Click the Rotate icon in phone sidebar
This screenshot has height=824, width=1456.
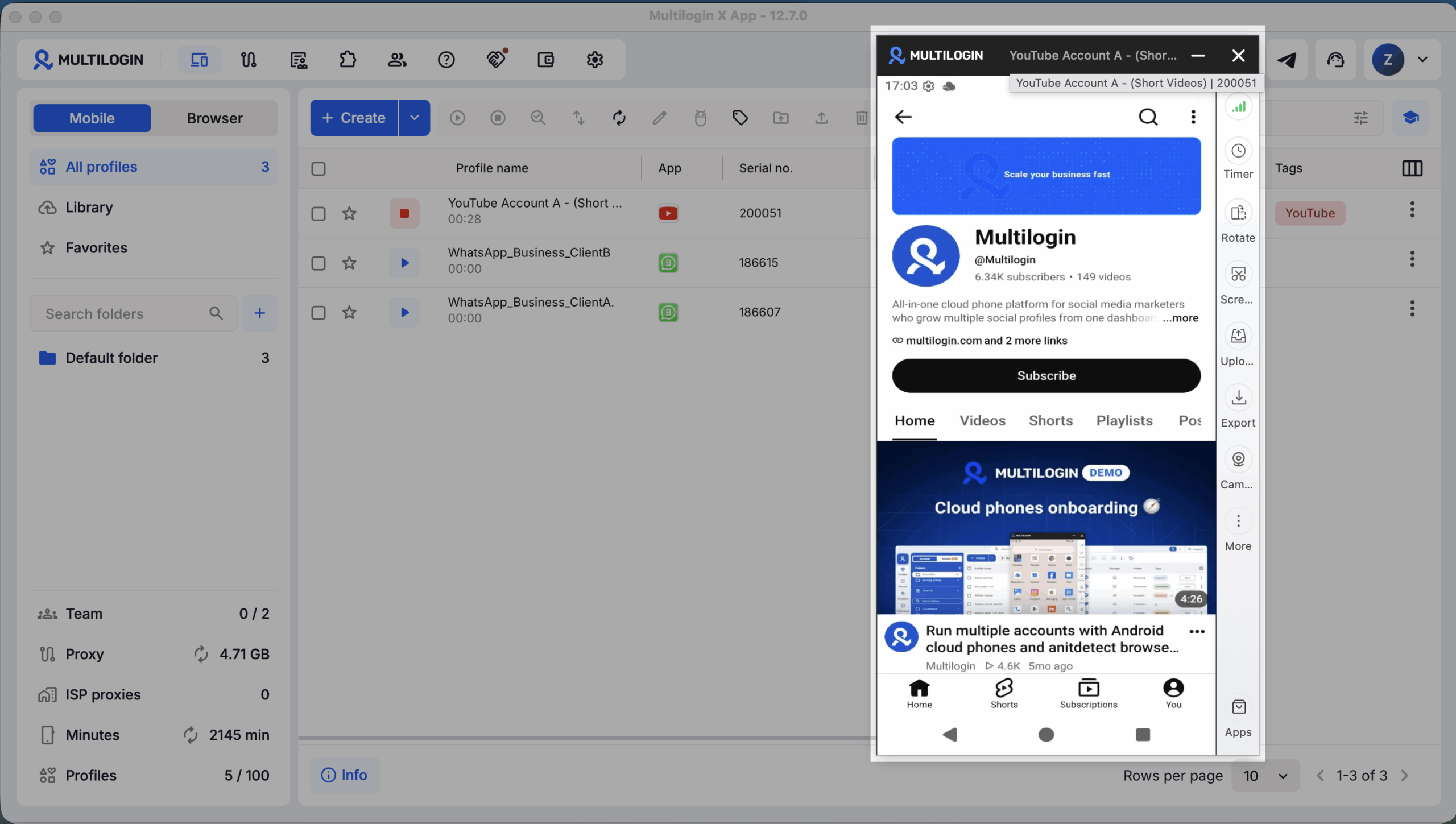(x=1238, y=213)
